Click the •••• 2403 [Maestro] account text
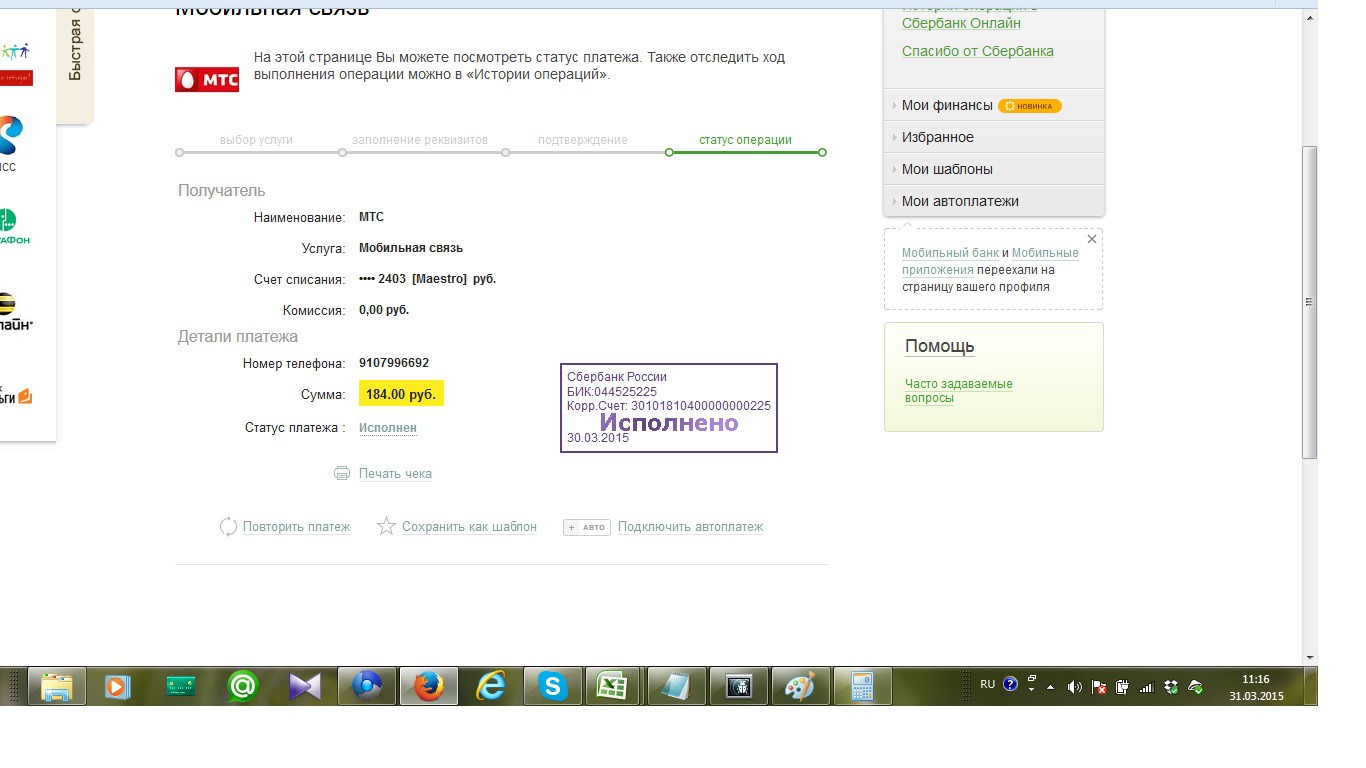1366x768 pixels. (427, 279)
